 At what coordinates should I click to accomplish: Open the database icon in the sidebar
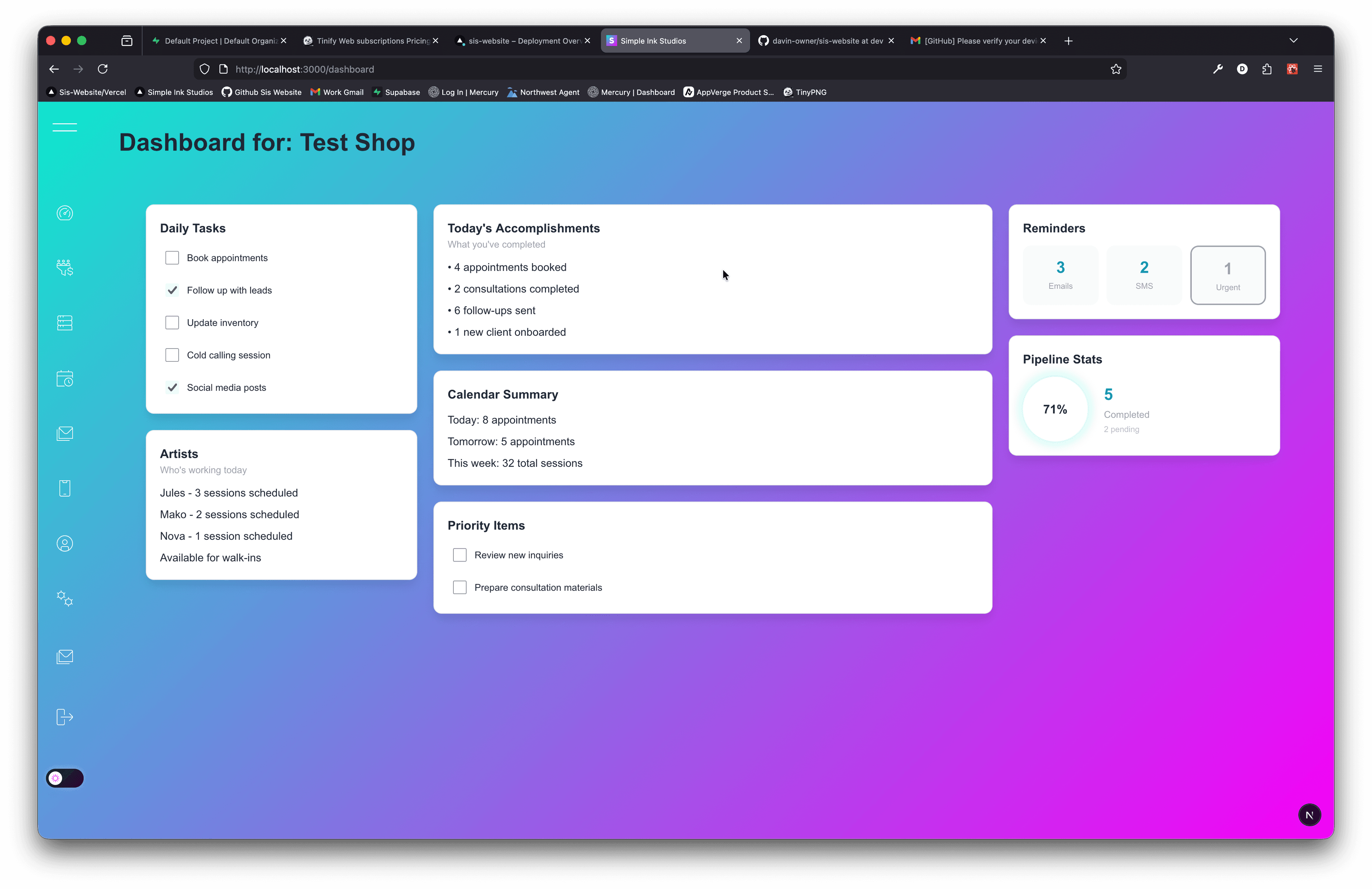tap(64, 322)
